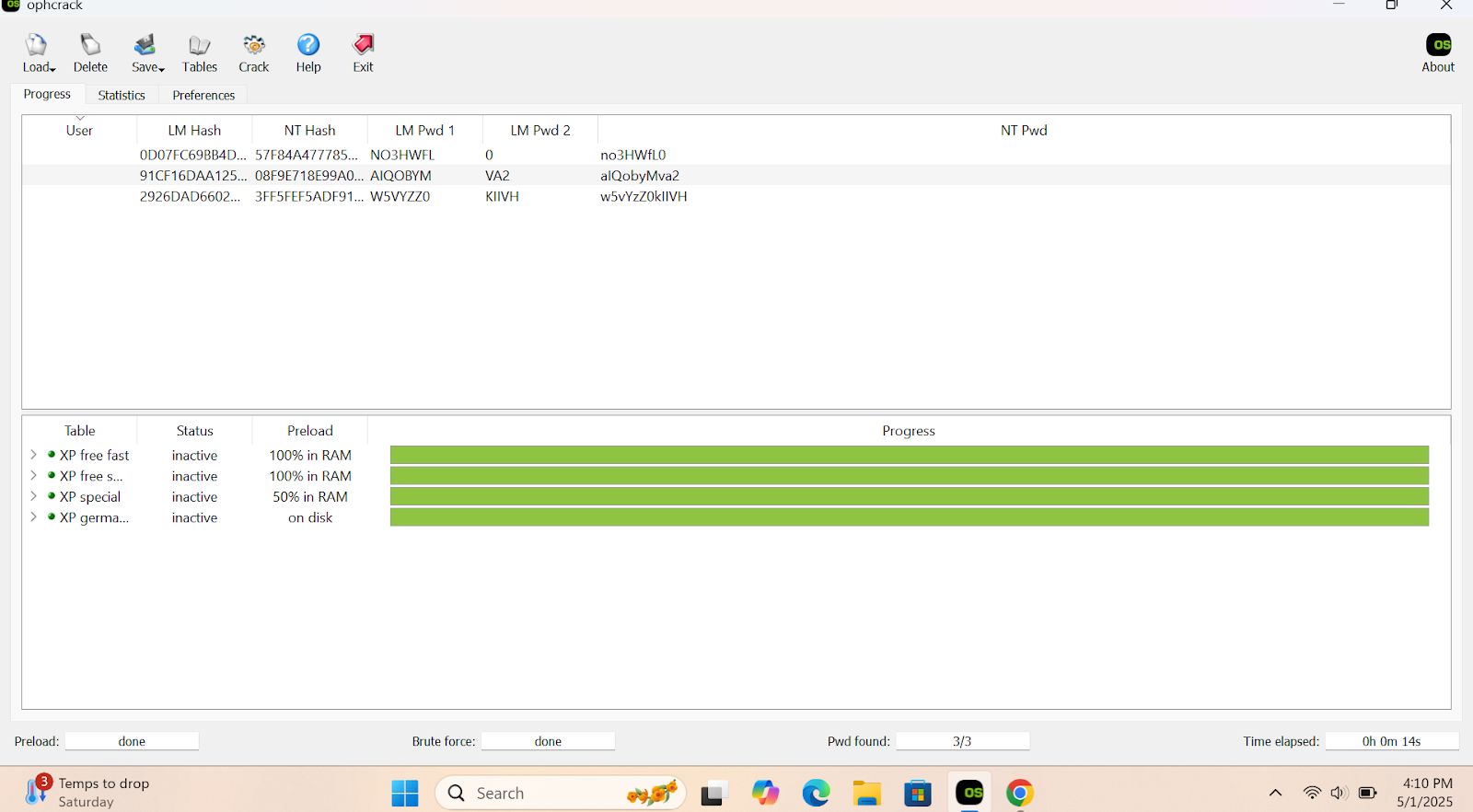Click the taskbar Search box
Viewport: 1473px width, 812px height.
pyautogui.click(x=560, y=793)
